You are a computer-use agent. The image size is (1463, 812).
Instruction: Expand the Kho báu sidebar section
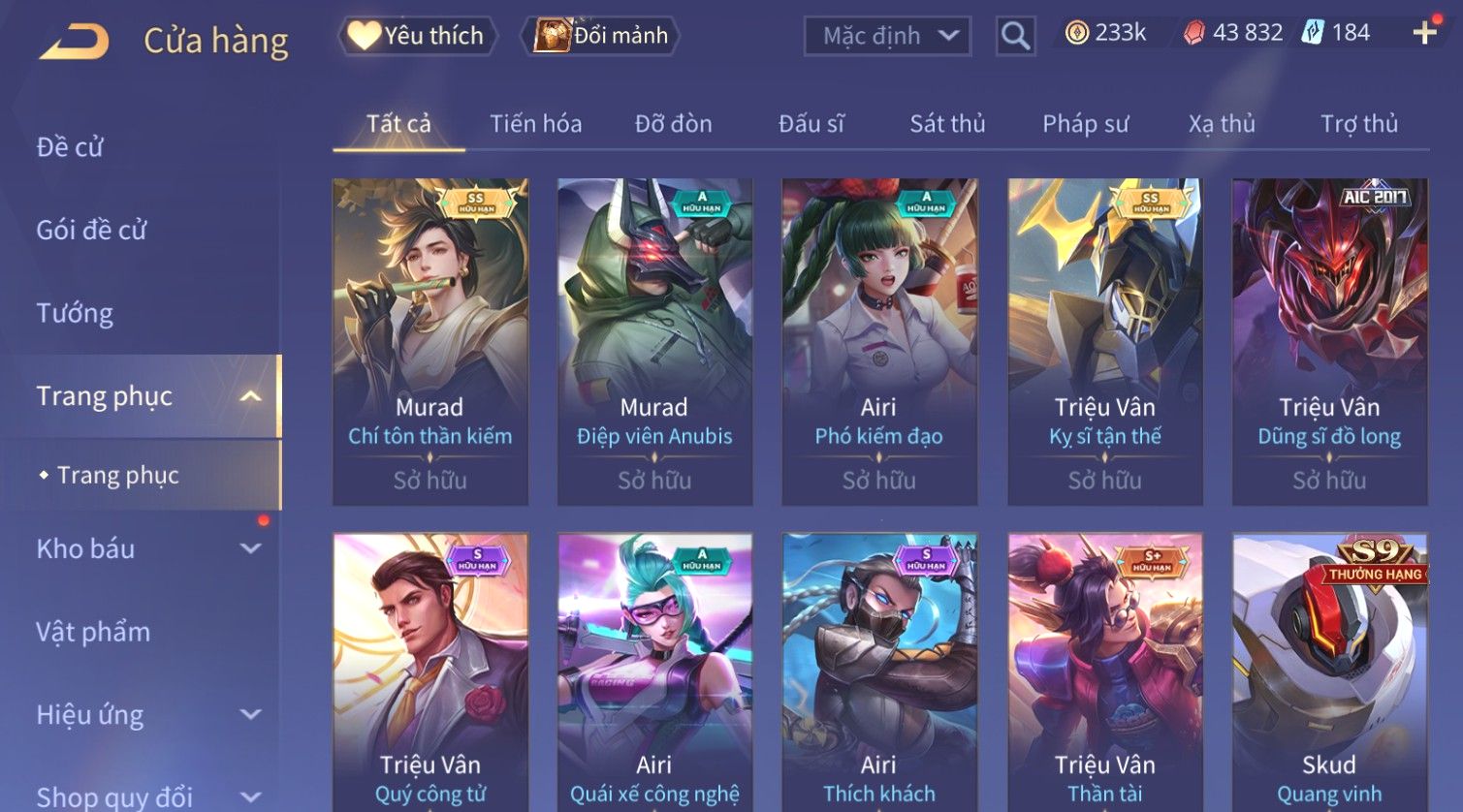tap(250, 548)
